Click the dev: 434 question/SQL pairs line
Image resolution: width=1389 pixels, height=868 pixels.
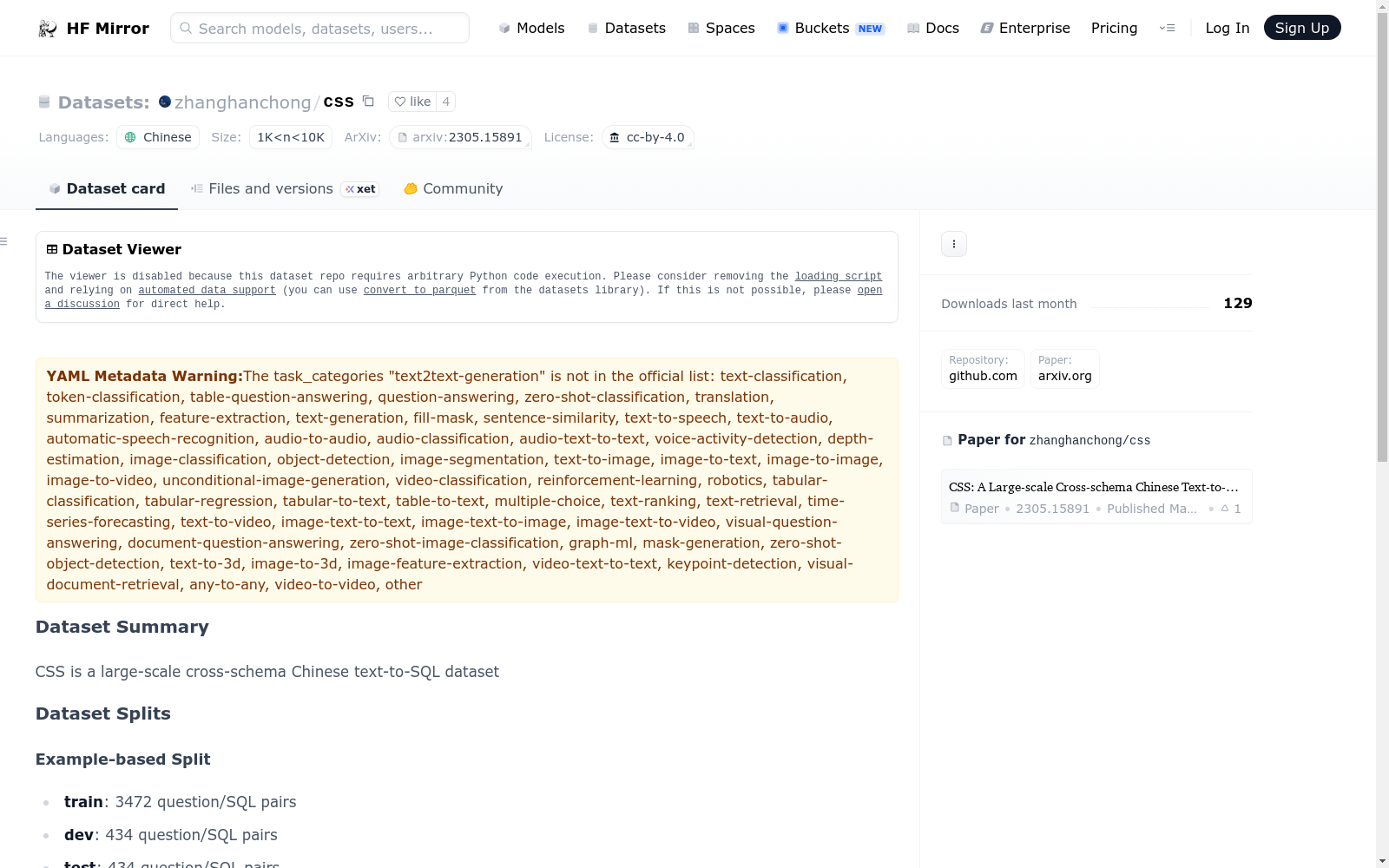pyautogui.click(x=171, y=835)
